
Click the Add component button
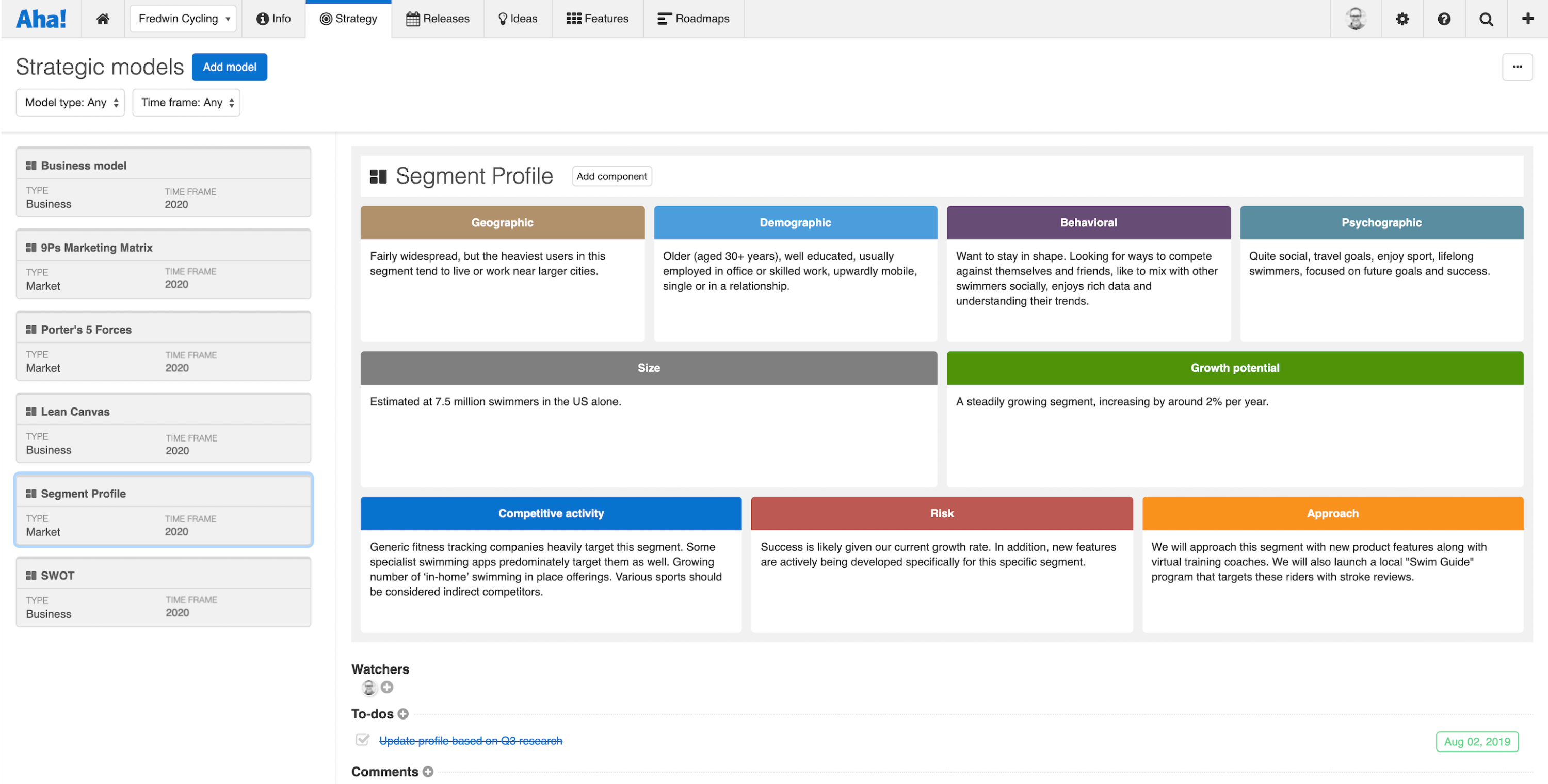click(611, 176)
